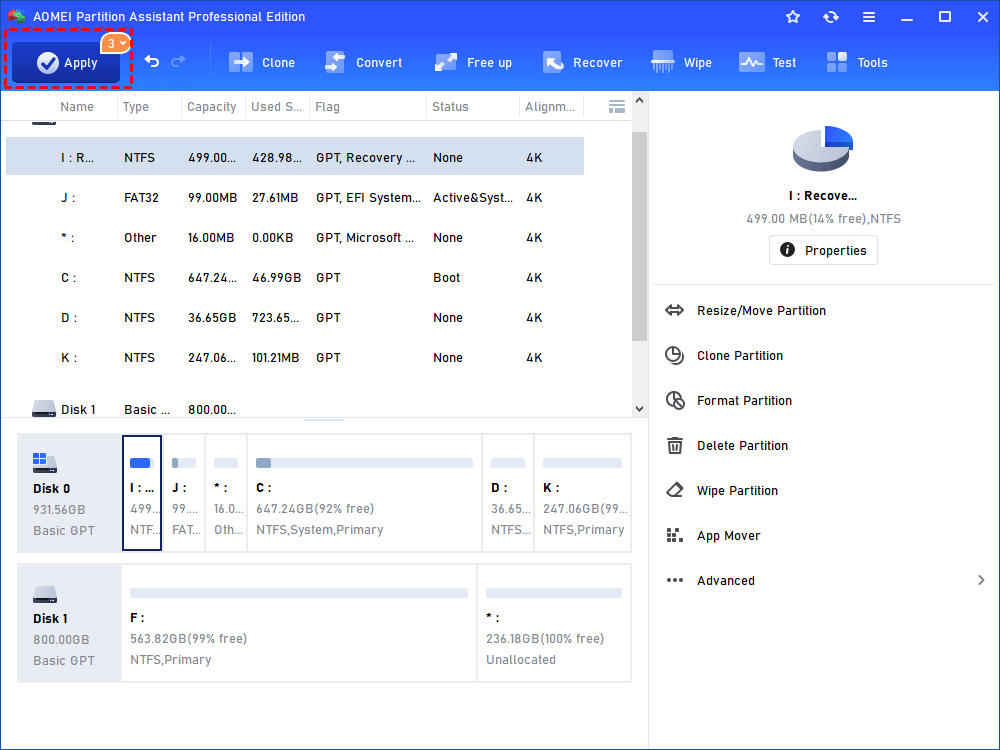This screenshot has height=750, width=1000.
Task: Open the Test menu
Action: [768, 62]
